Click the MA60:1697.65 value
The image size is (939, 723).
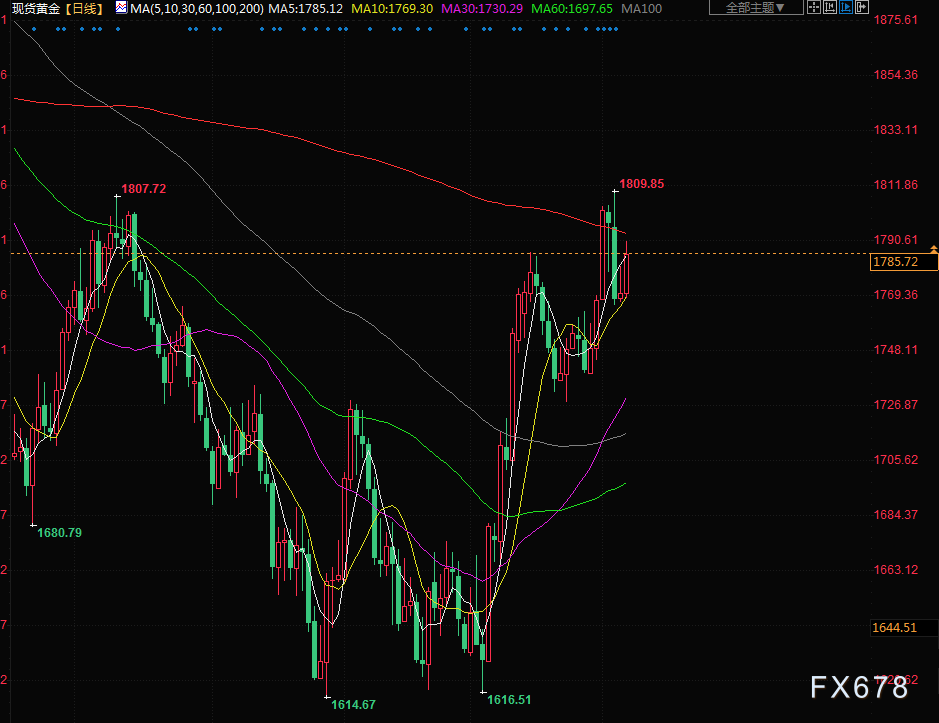click(571, 8)
